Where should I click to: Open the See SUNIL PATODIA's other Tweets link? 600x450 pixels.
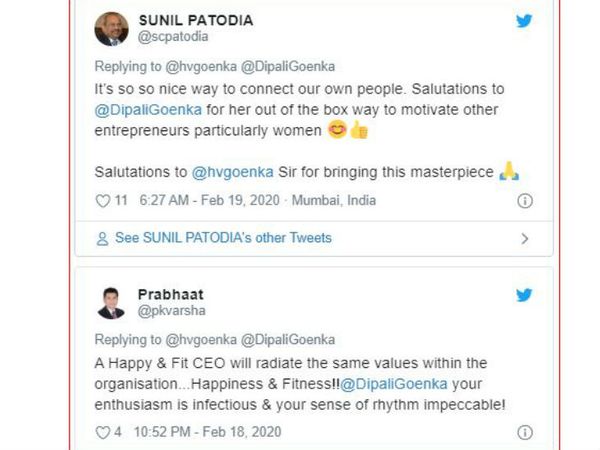tap(223, 238)
